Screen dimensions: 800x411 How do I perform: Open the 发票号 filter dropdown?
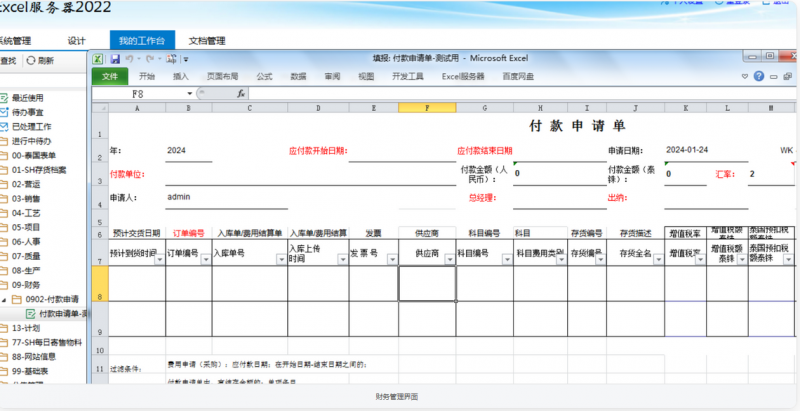coord(391,258)
